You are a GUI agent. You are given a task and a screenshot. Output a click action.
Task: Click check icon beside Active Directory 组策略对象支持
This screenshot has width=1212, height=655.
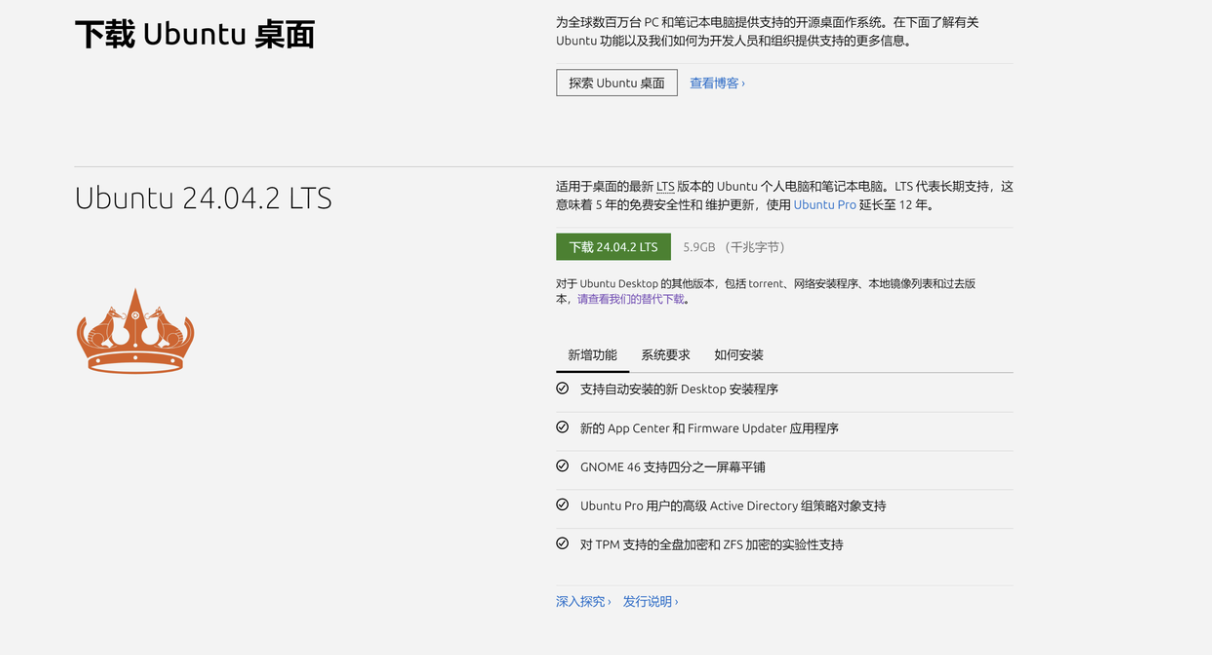[562, 505]
